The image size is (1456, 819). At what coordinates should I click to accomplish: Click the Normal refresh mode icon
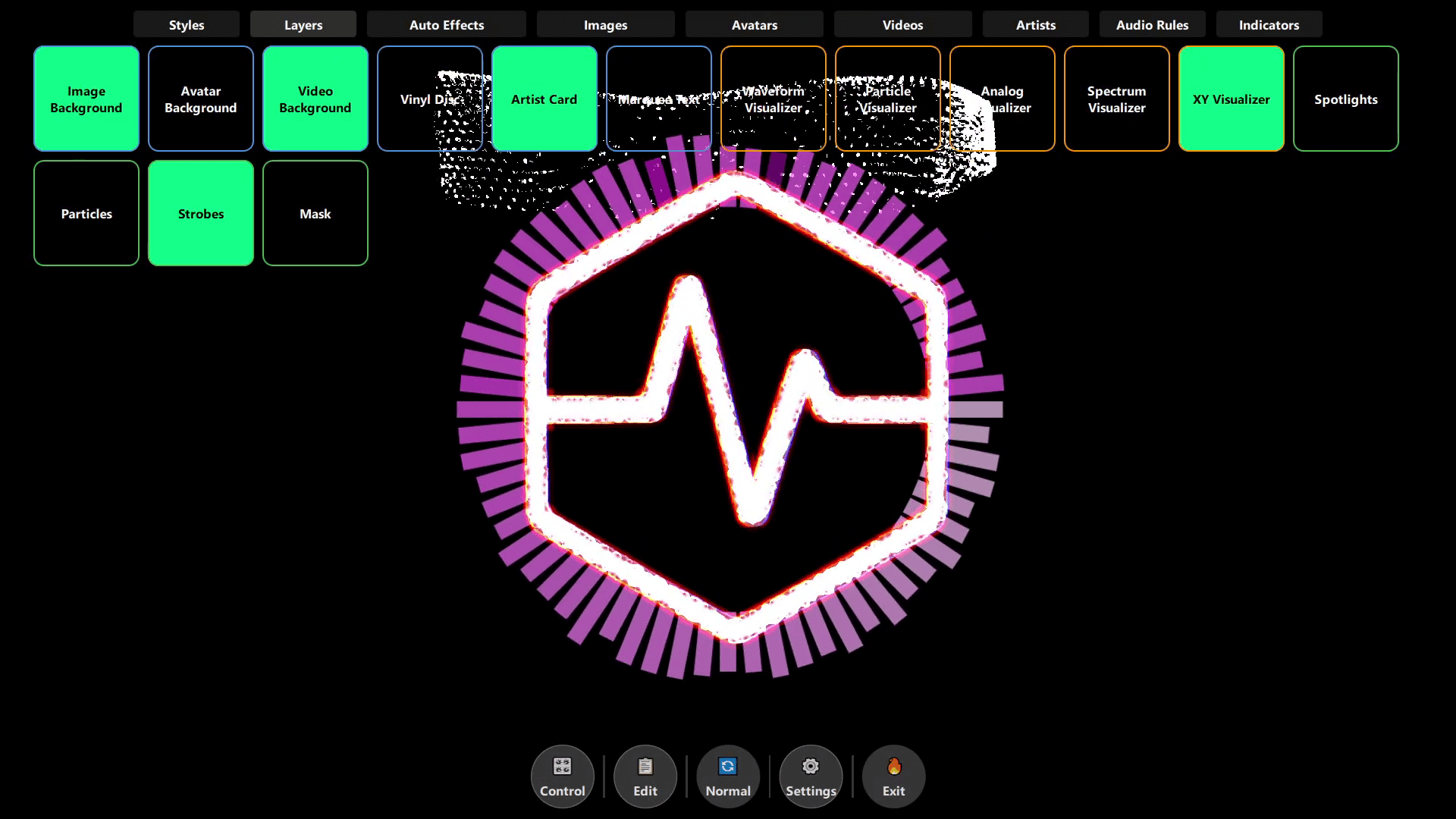pyautogui.click(x=727, y=775)
